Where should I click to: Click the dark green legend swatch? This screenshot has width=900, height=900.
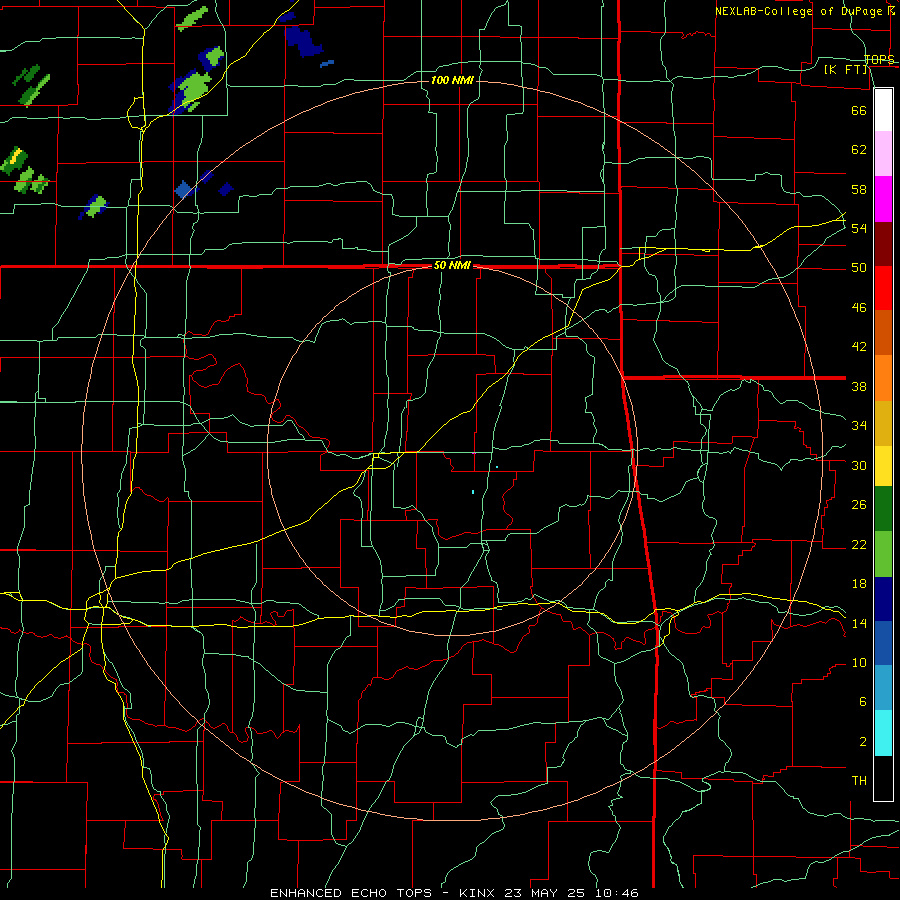(883, 509)
